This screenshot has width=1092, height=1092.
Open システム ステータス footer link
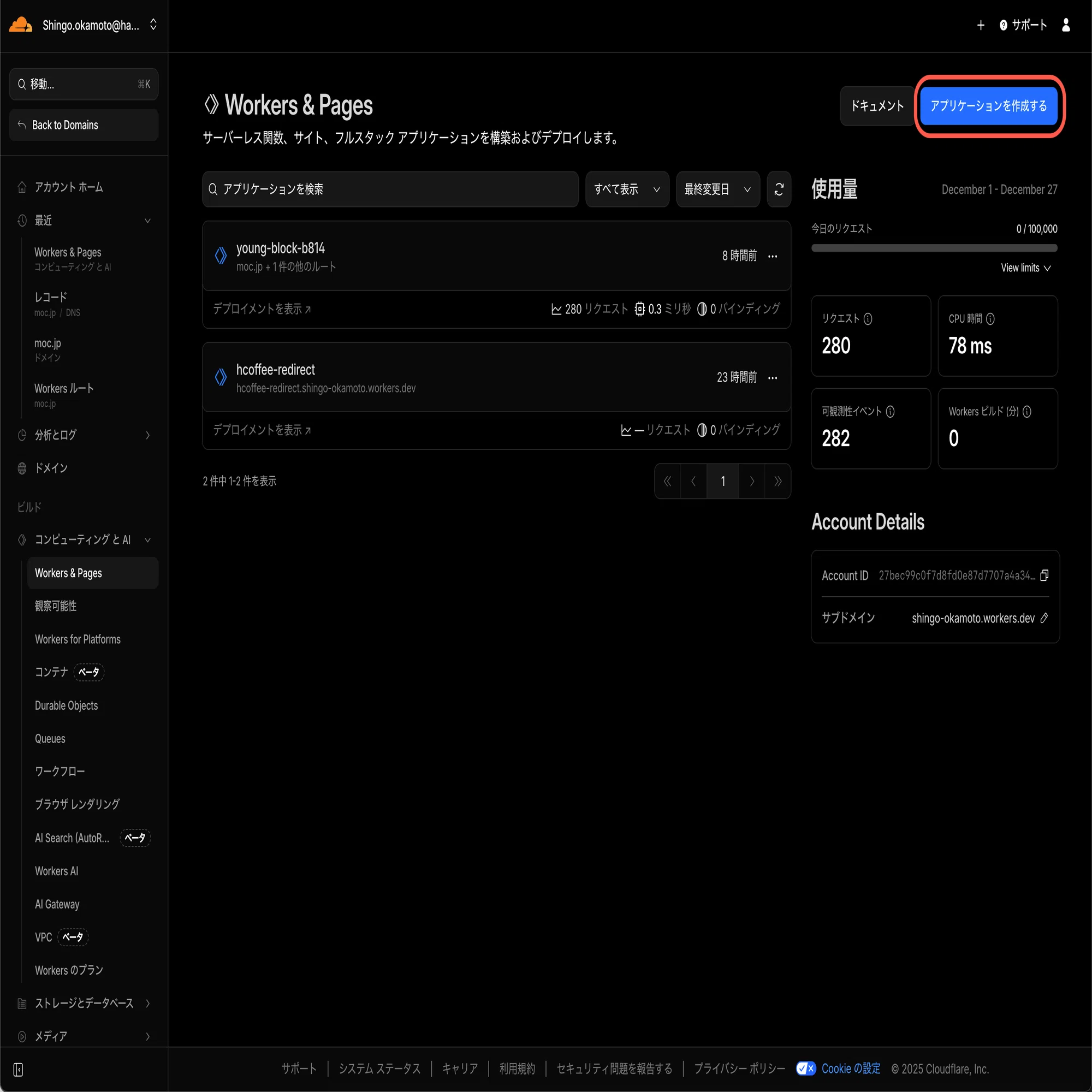pyautogui.click(x=379, y=1069)
